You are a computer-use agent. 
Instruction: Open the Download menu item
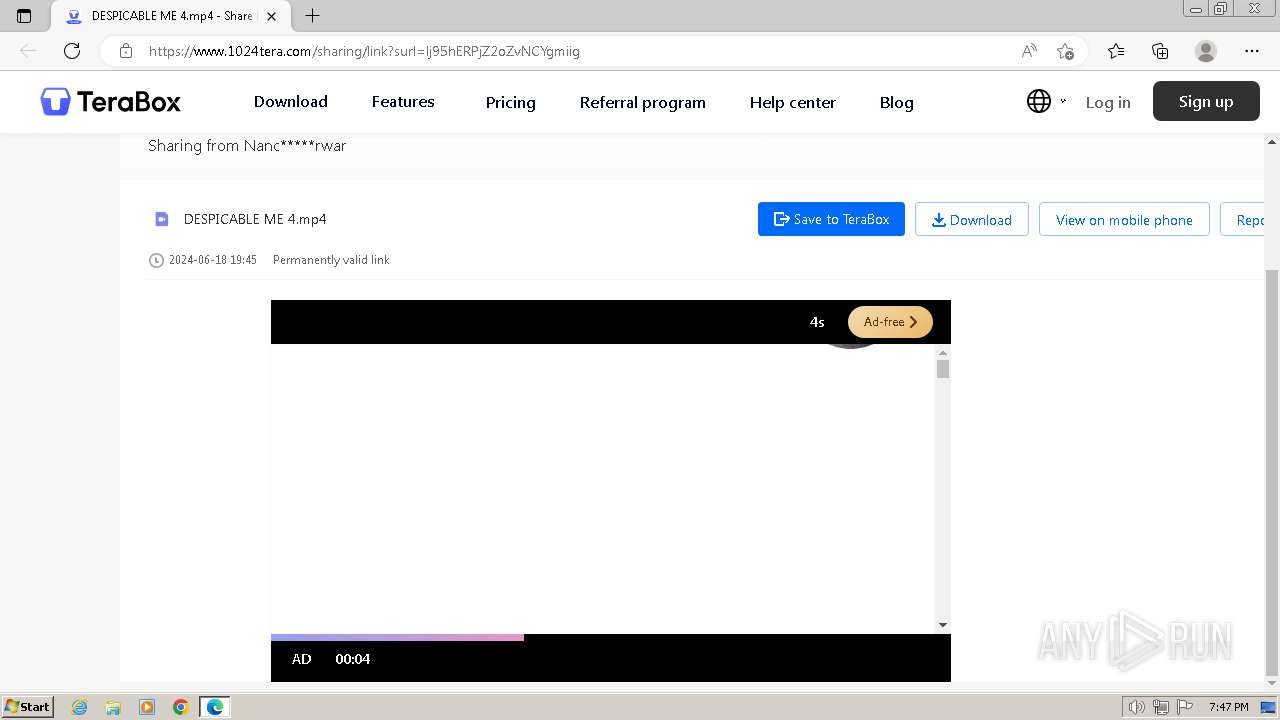pos(290,101)
